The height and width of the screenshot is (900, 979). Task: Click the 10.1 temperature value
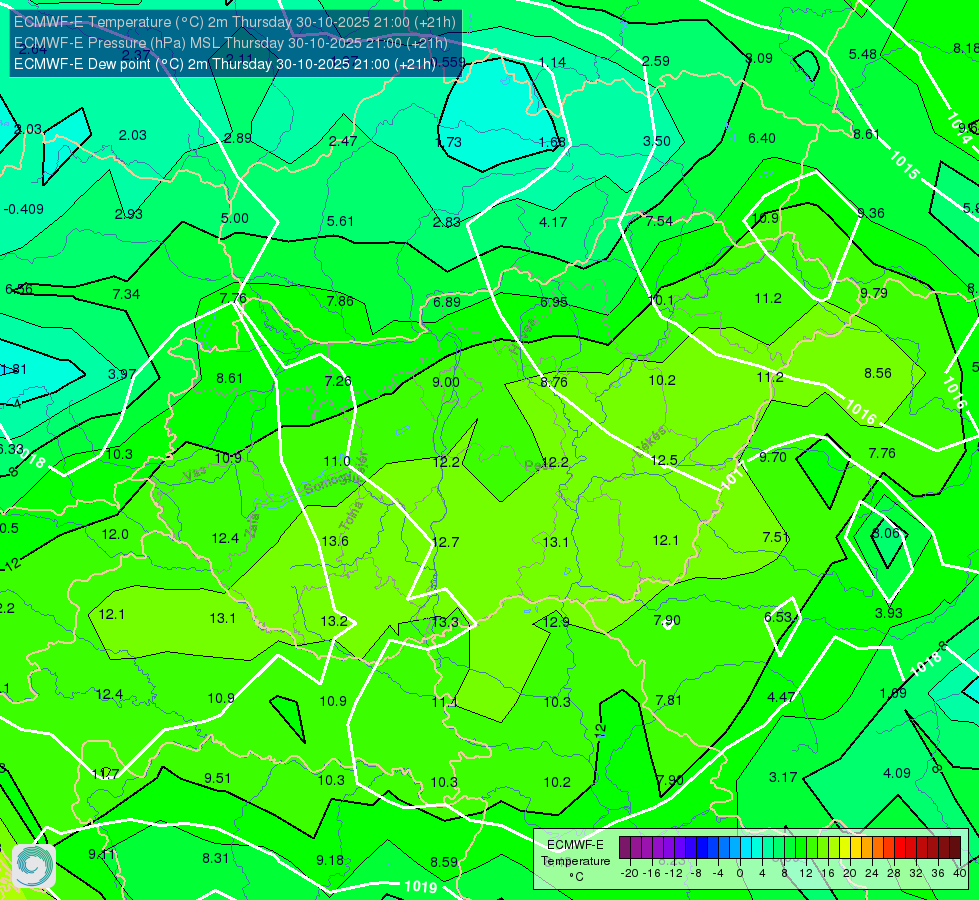click(661, 300)
